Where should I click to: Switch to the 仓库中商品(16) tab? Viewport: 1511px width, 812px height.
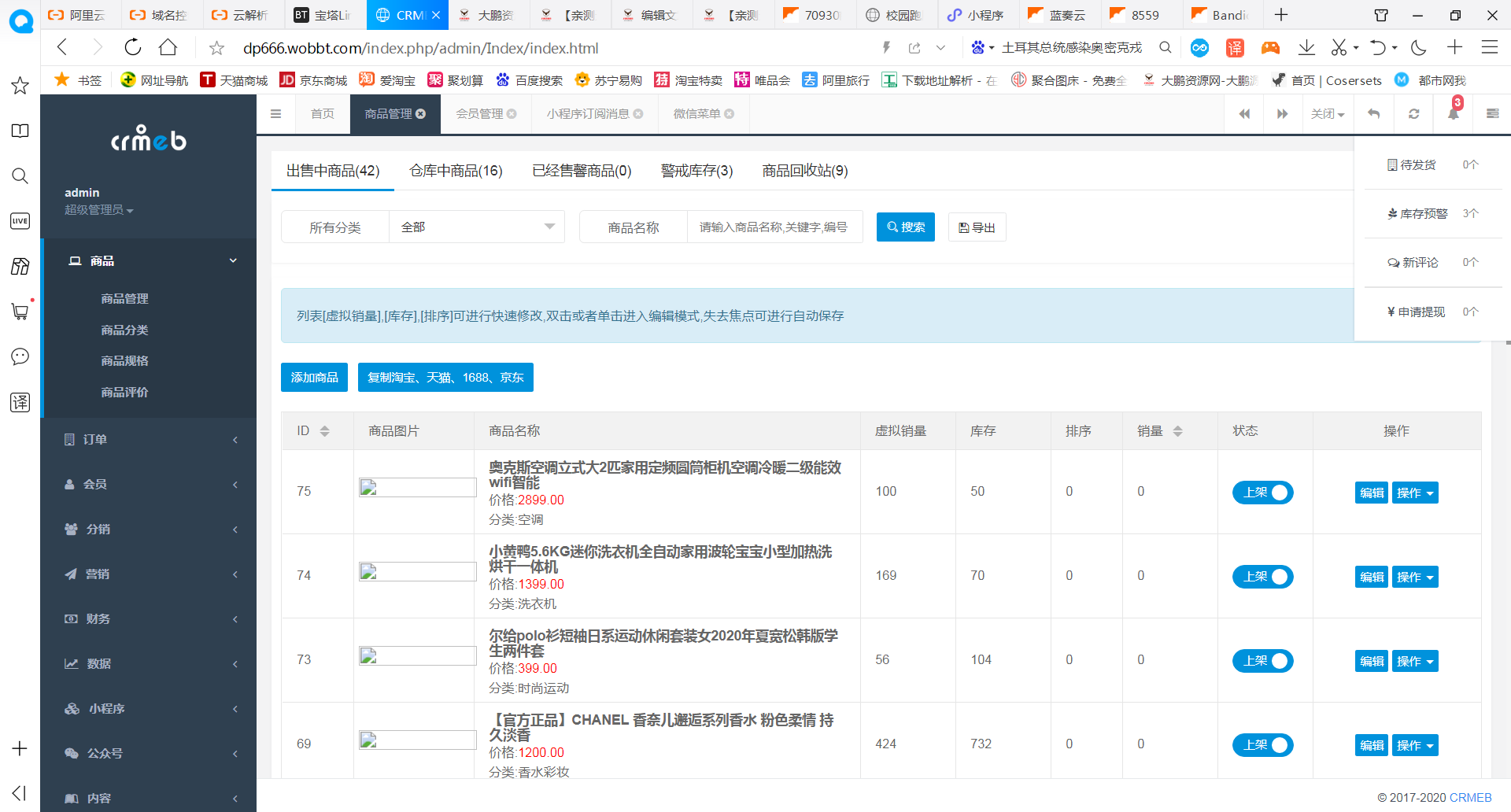[456, 171]
